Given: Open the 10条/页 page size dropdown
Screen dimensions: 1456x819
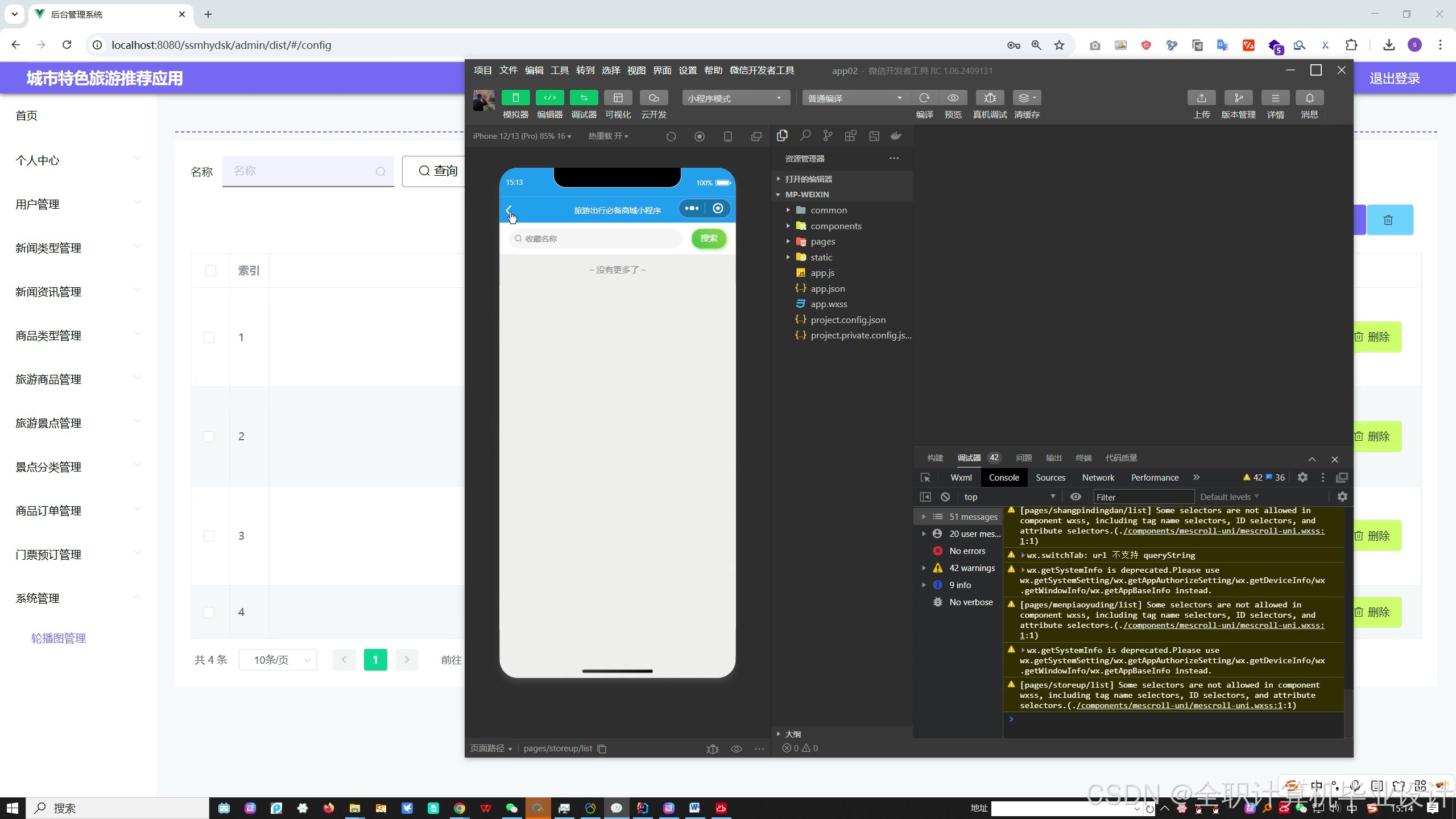Looking at the screenshot, I should tap(278, 660).
